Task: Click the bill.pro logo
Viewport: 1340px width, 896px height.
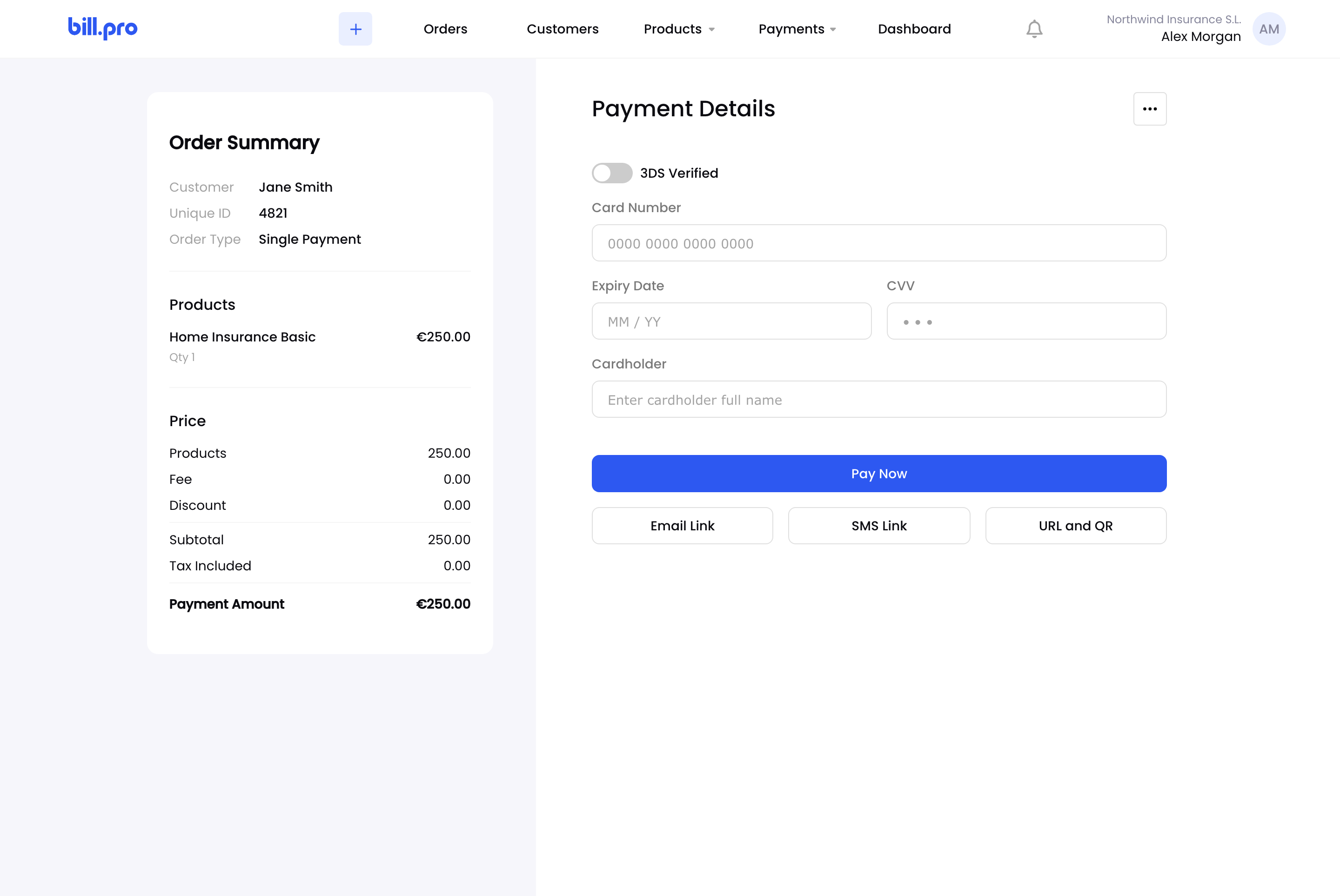Action: coord(103,27)
